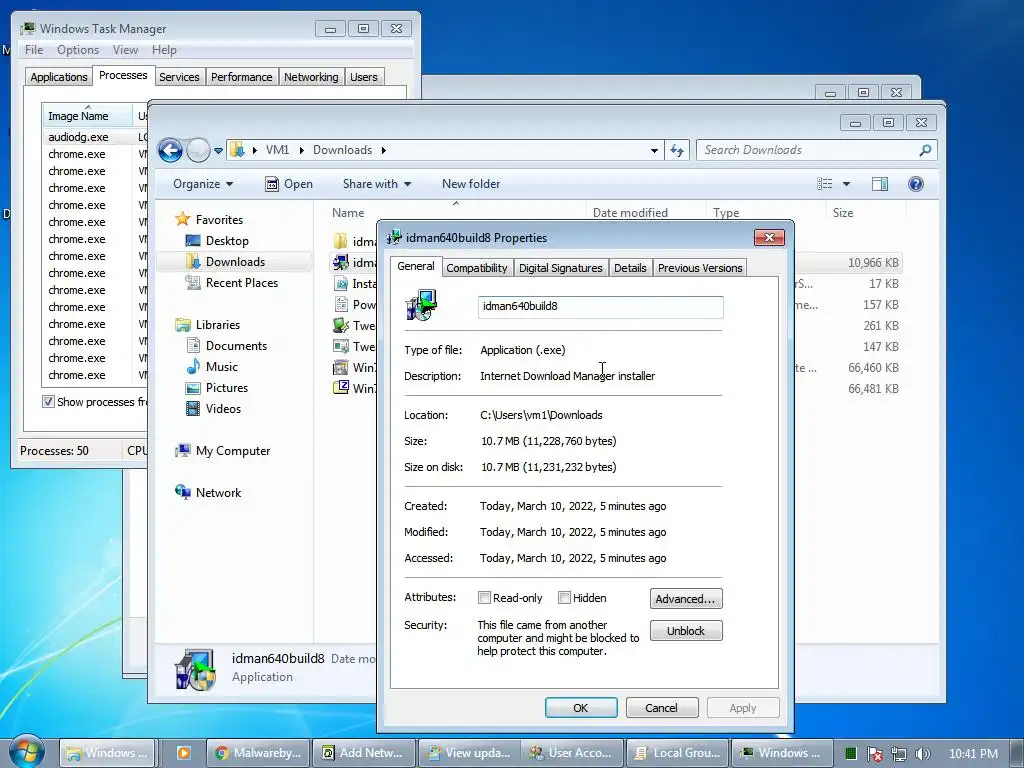Toggle Show processes from all users checkbox
The height and width of the screenshot is (768, 1024).
48,402
